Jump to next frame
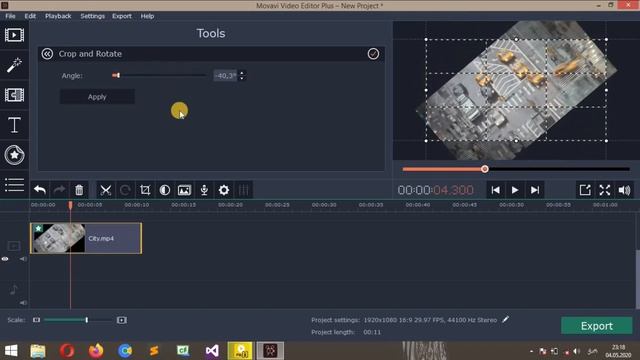 535,190
